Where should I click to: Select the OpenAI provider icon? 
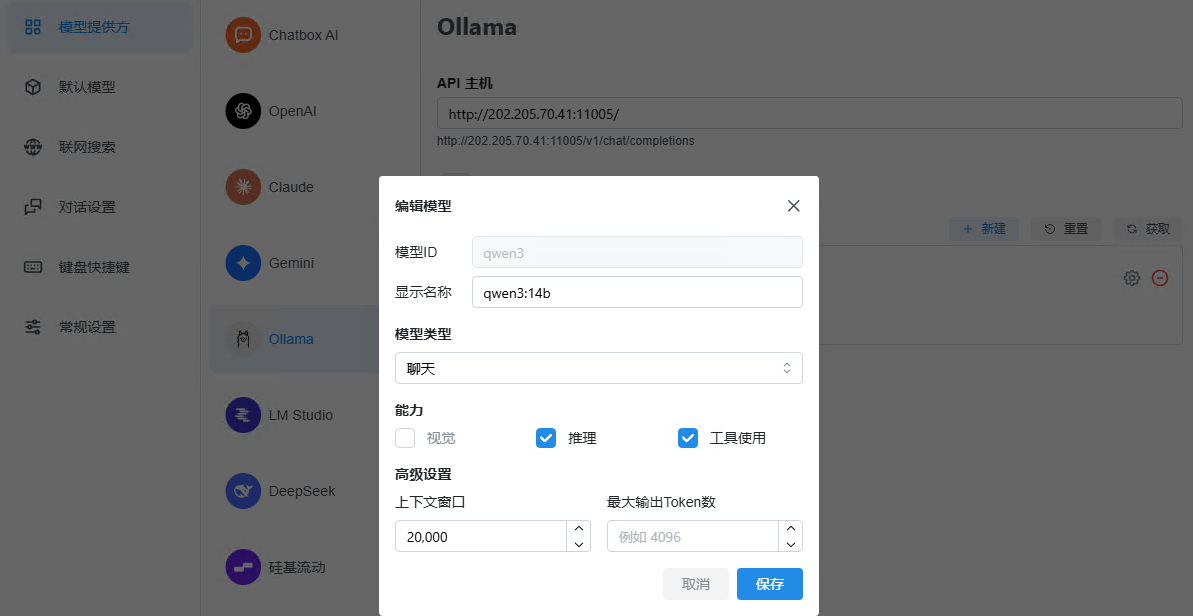pyautogui.click(x=241, y=111)
